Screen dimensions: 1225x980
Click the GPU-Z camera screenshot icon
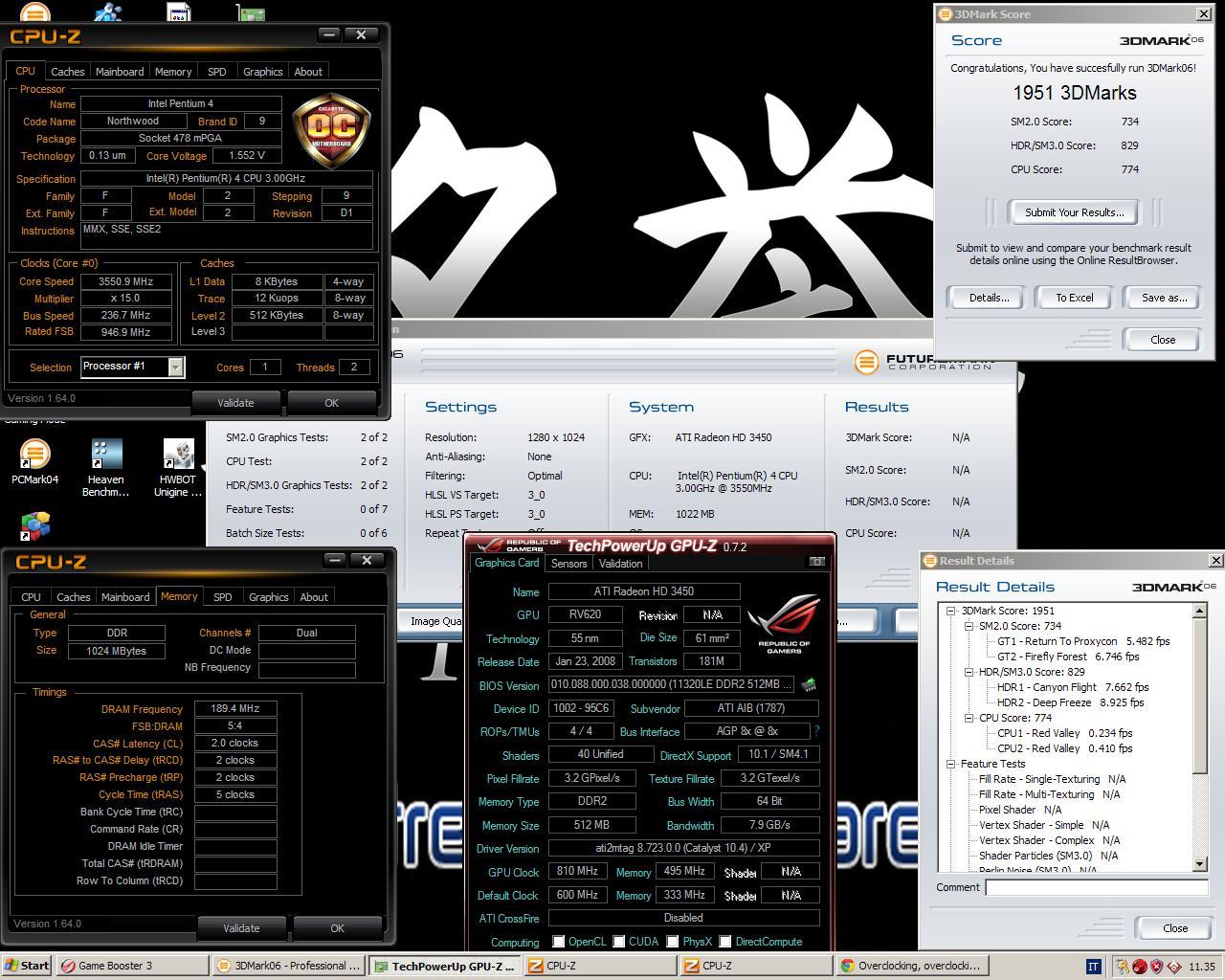coord(816,562)
